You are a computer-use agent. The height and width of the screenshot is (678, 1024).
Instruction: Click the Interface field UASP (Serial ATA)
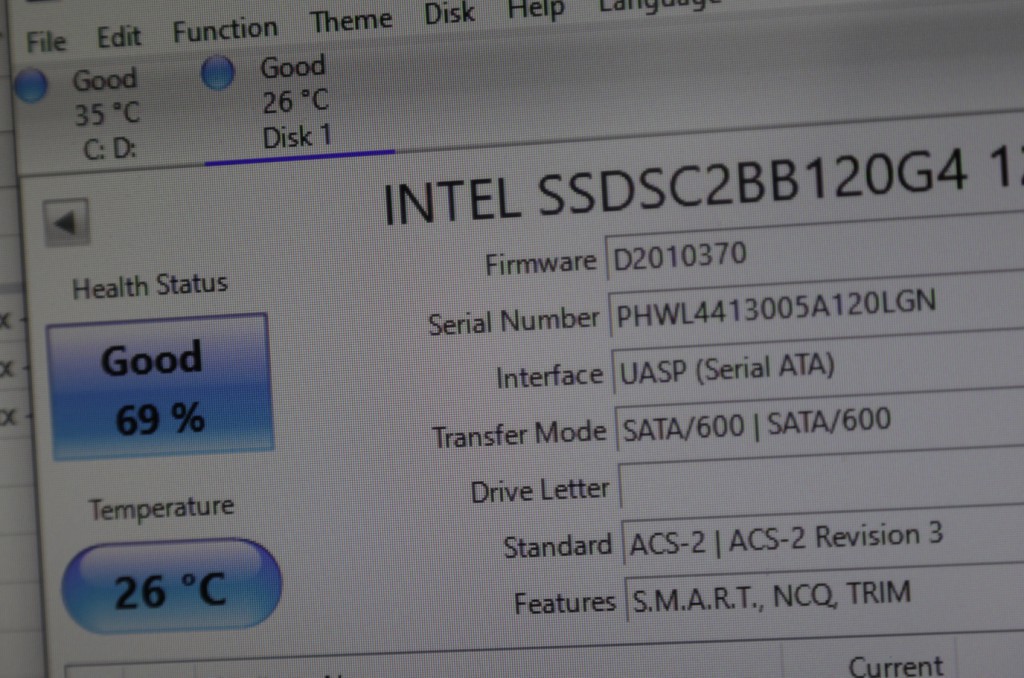tap(819, 363)
